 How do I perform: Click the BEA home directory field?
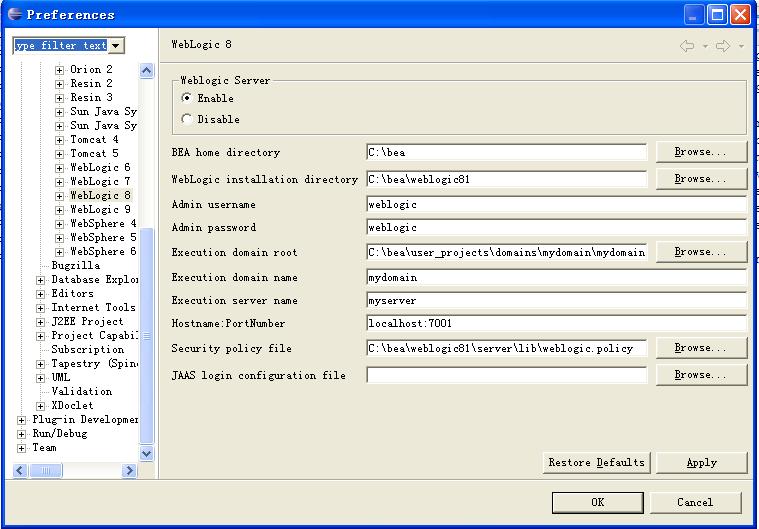click(x=506, y=152)
